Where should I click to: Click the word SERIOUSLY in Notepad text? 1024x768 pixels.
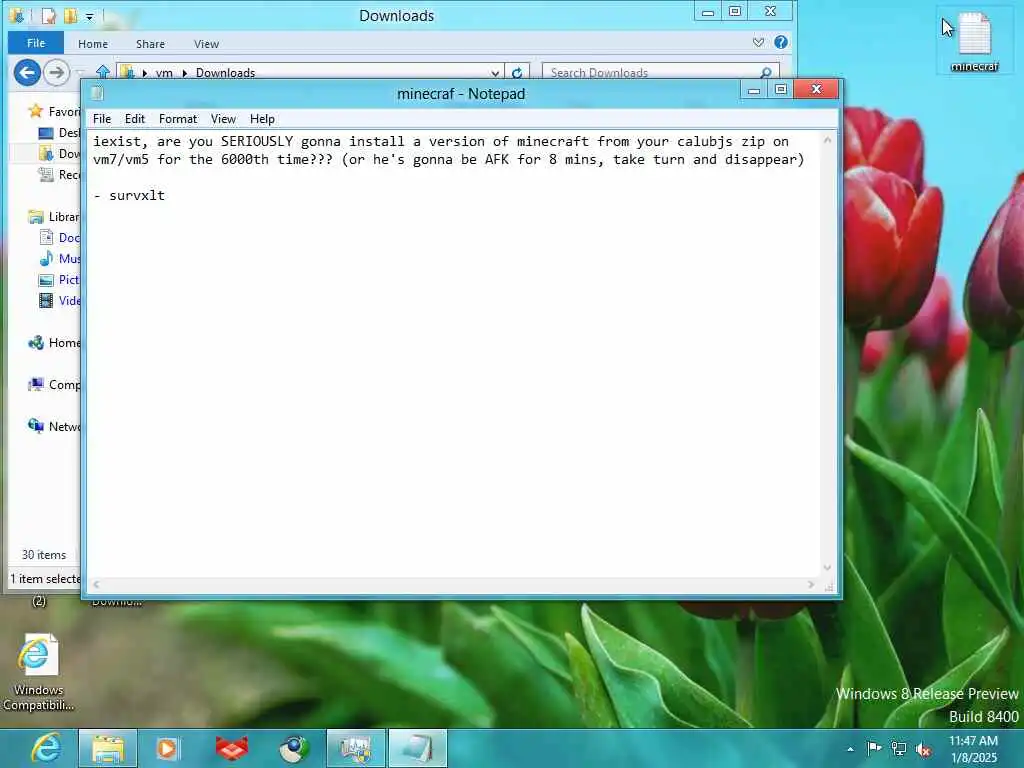257,141
